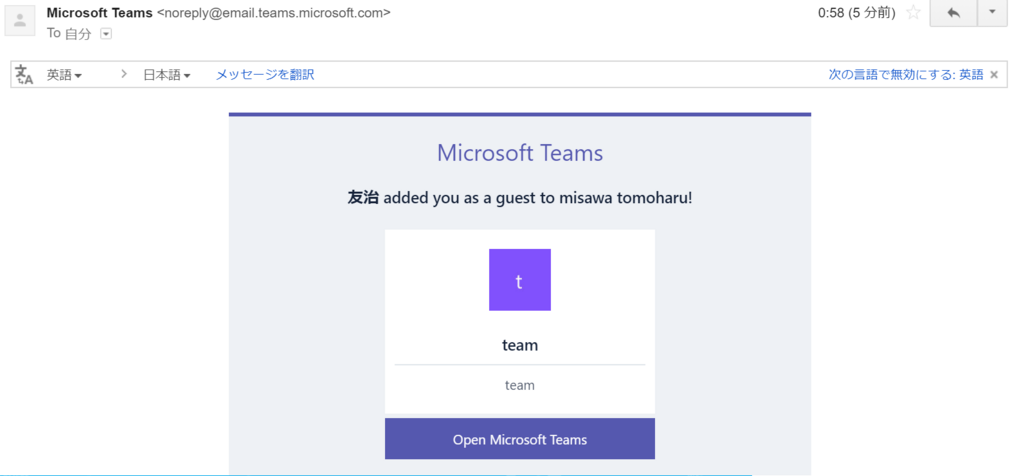1024x476 pixels.
Task: Click gray team description text
Action: (x=520, y=385)
